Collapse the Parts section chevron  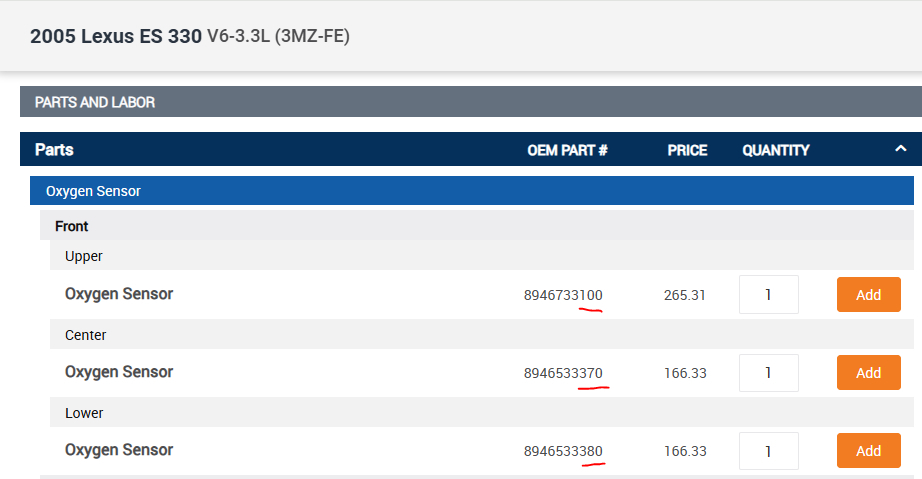click(x=900, y=150)
